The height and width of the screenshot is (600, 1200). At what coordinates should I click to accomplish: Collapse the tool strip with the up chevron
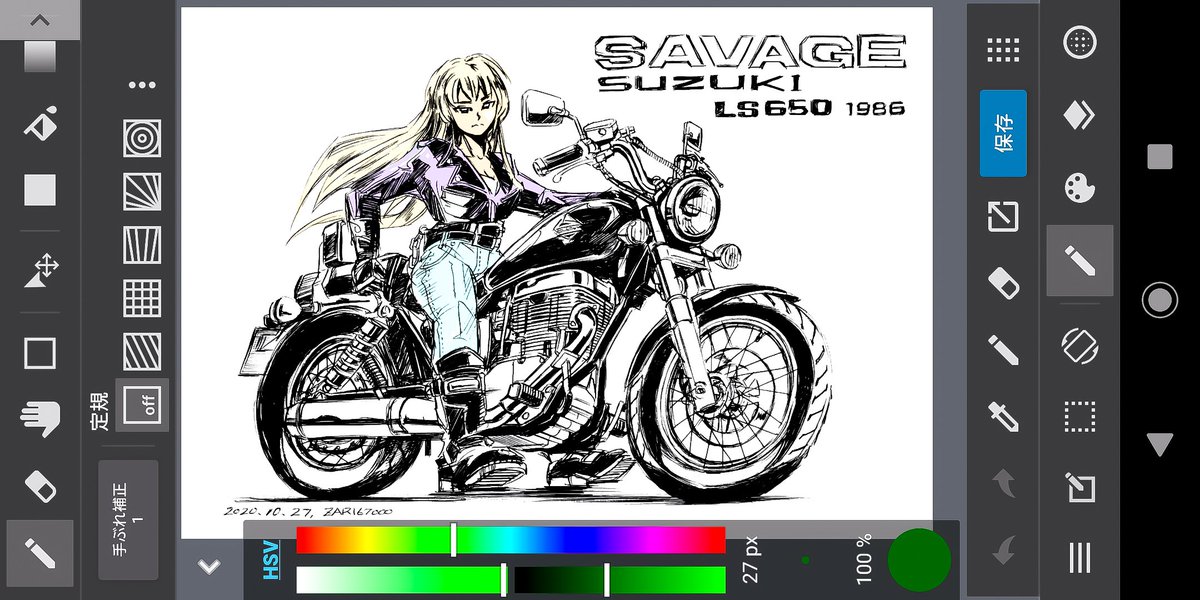pyautogui.click(x=40, y=19)
